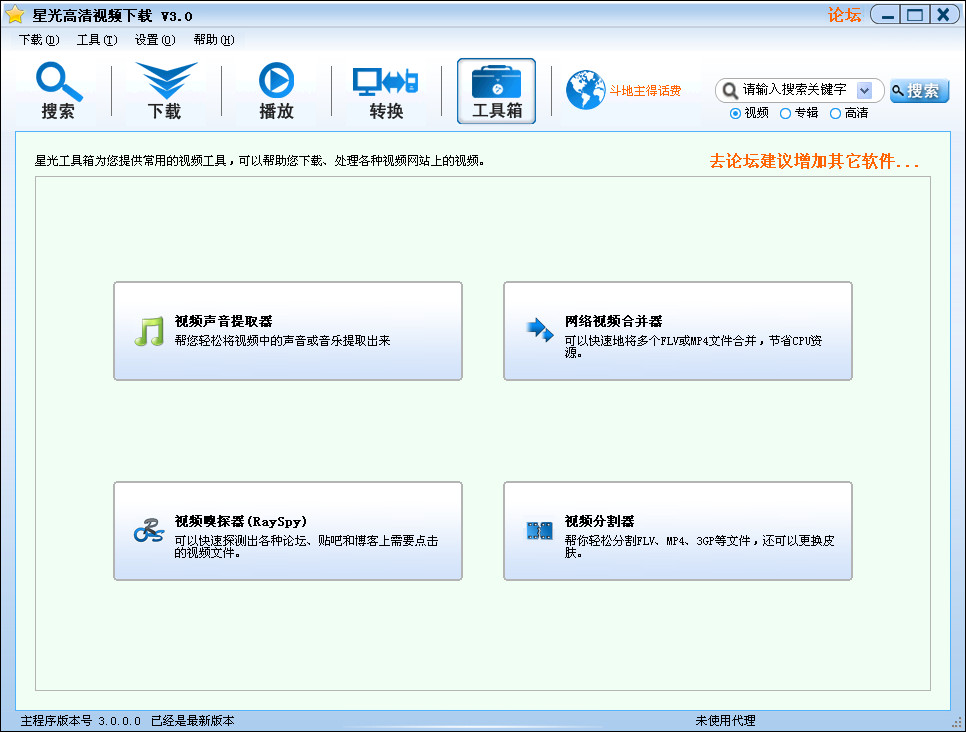The width and height of the screenshot is (966, 732).
Task: Click the 论坛 forum link
Action: coord(846,14)
